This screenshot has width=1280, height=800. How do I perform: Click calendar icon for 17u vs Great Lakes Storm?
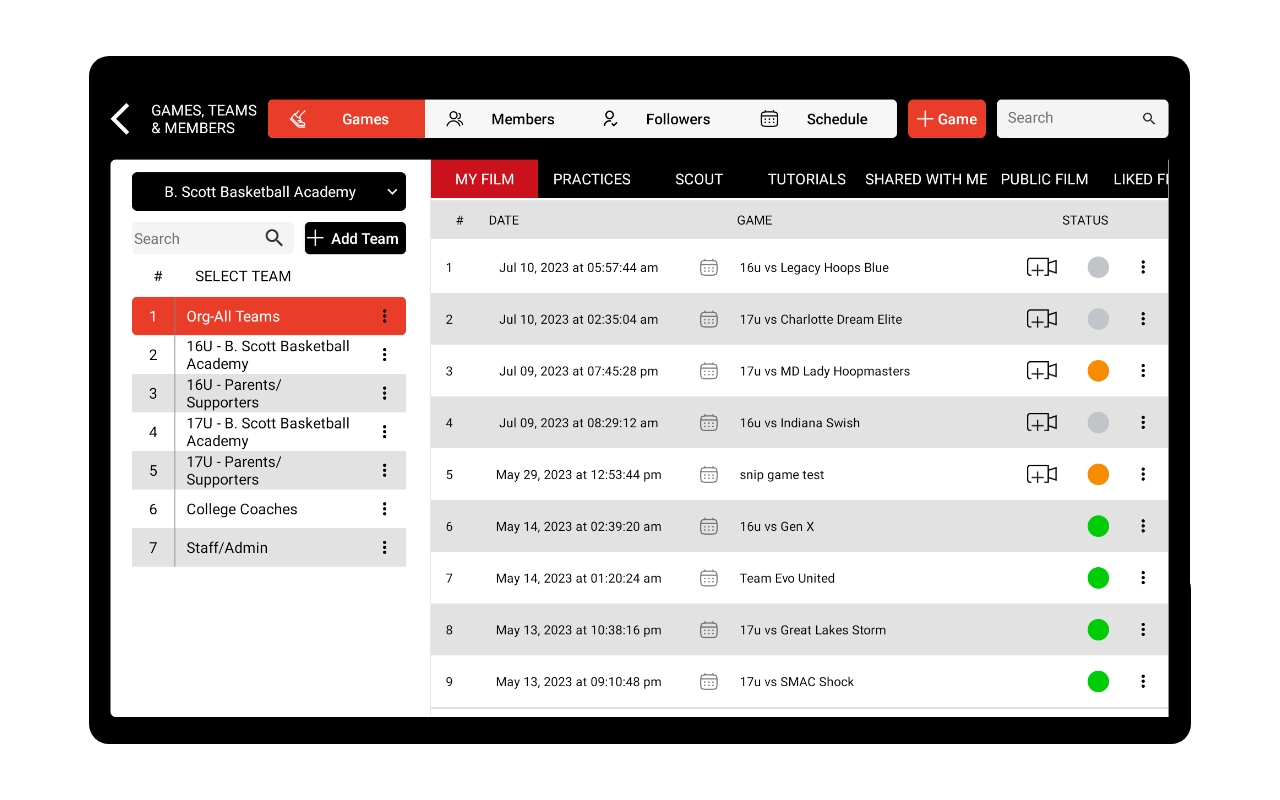[709, 630]
